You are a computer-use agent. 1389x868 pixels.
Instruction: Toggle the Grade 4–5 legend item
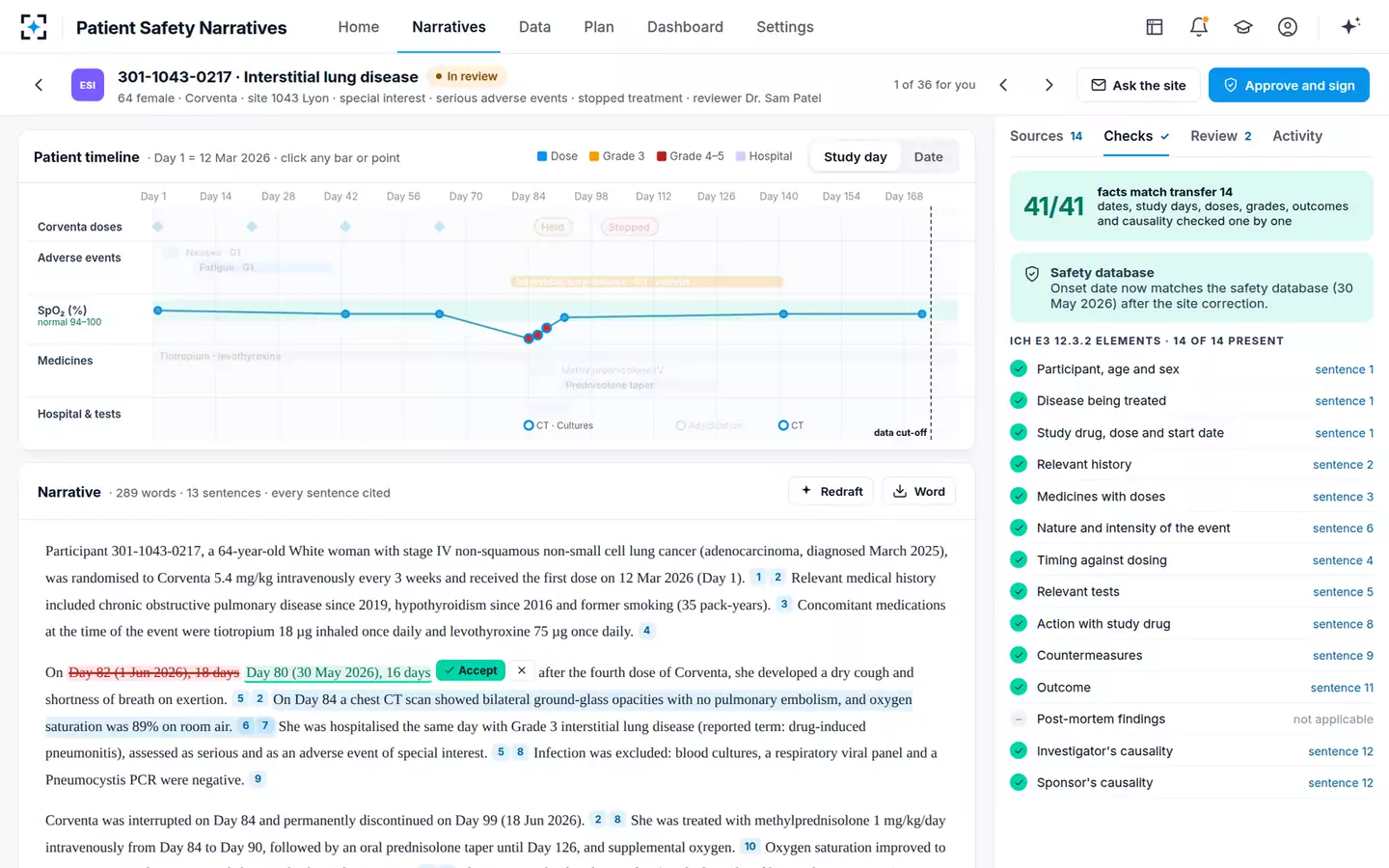click(x=690, y=156)
